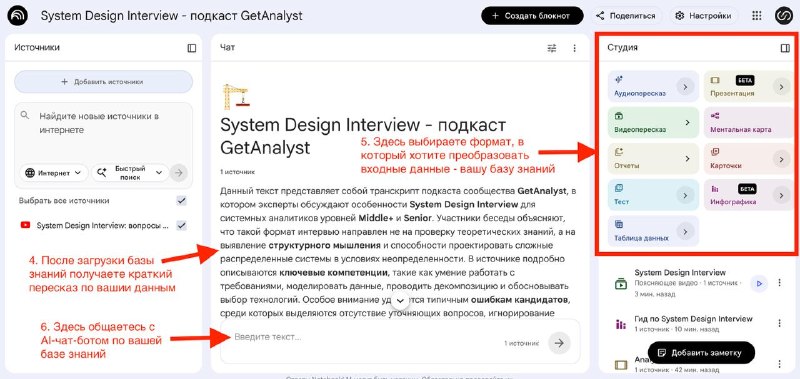Open the Интернет dropdown

point(53,173)
